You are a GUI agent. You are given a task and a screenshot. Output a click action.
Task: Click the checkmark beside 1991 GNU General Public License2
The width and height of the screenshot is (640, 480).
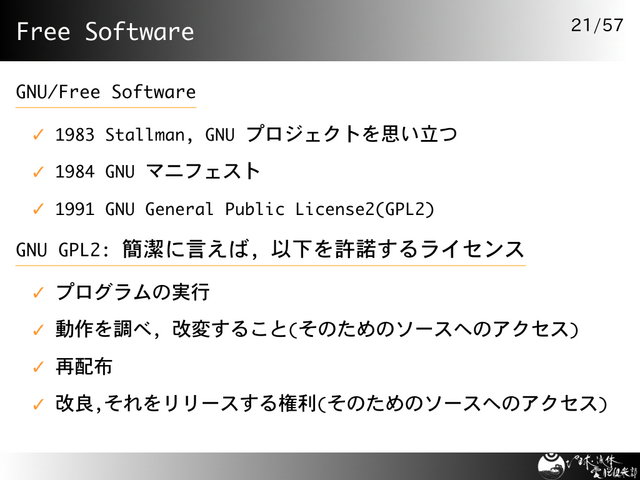[x=37, y=210]
